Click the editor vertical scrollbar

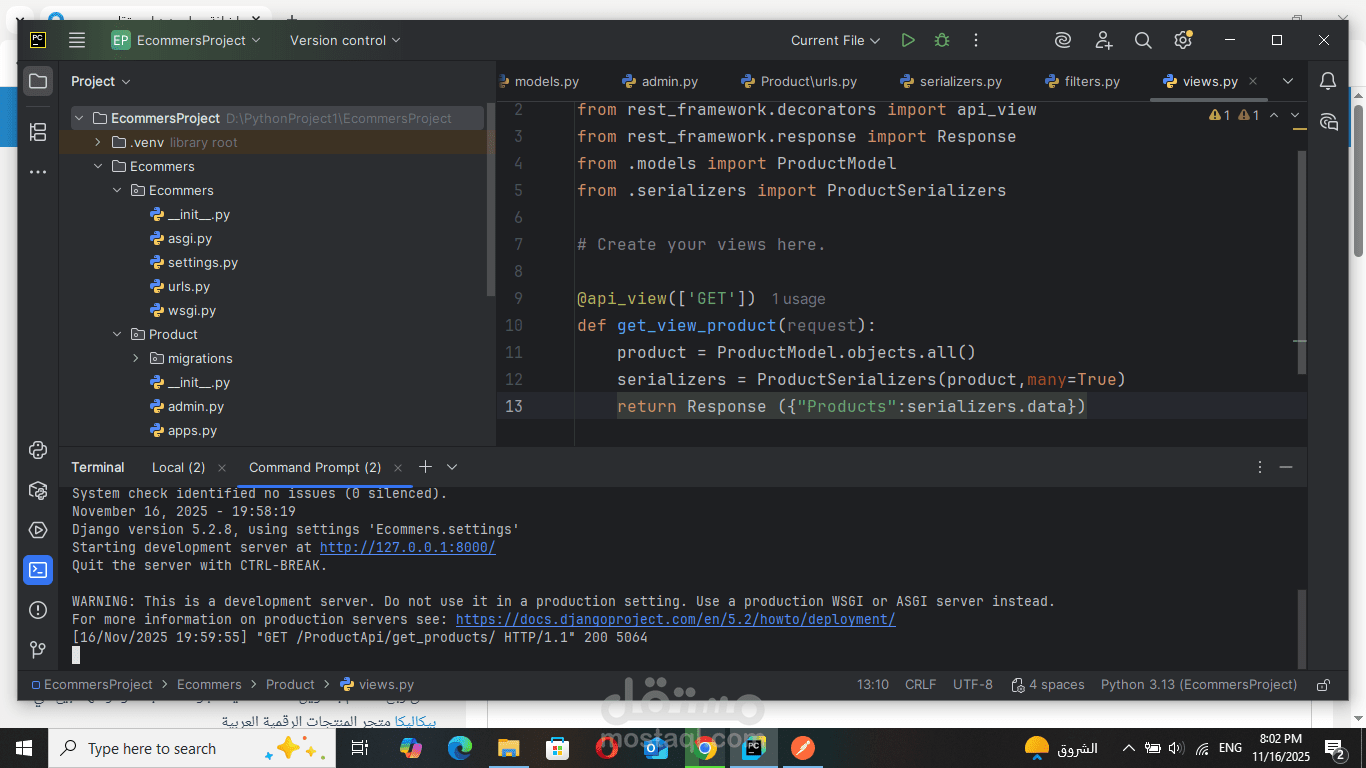click(1301, 263)
